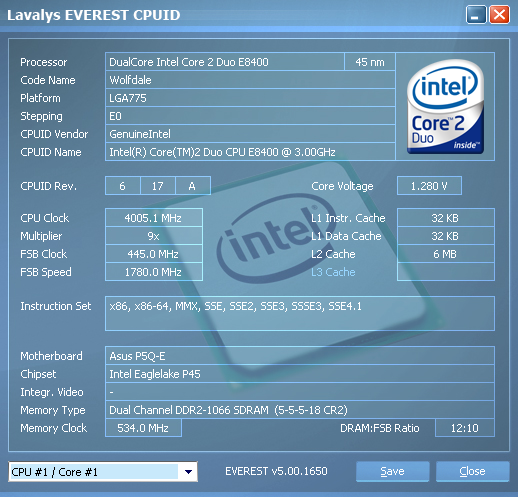Click the DRAM:FSB Ratio value 12:10
The width and height of the screenshot is (518, 497).
click(x=465, y=428)
